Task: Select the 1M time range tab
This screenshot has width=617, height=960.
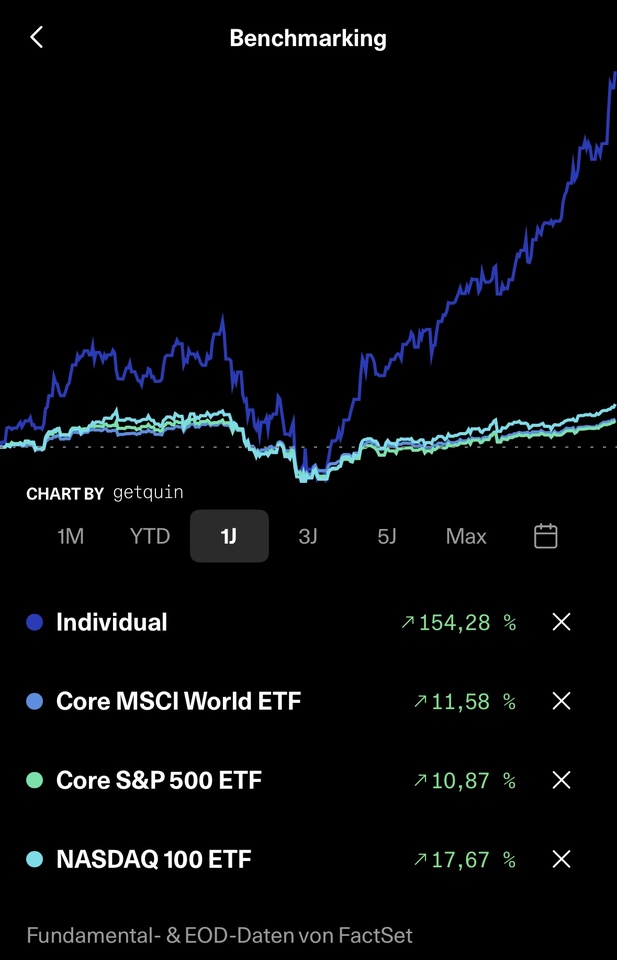Action: tap(70, 536)
